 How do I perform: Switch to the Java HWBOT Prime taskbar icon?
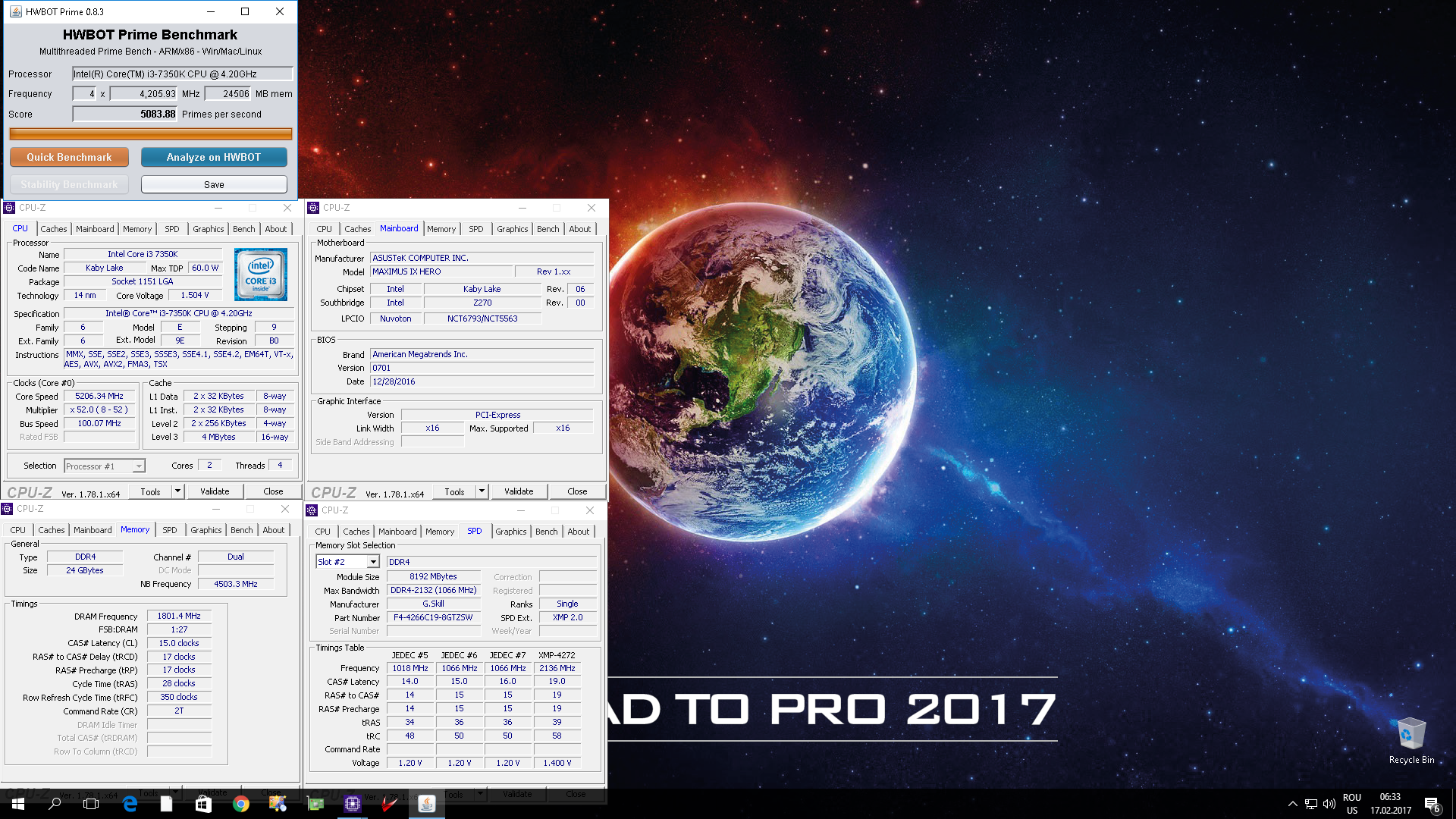point(427,804)
